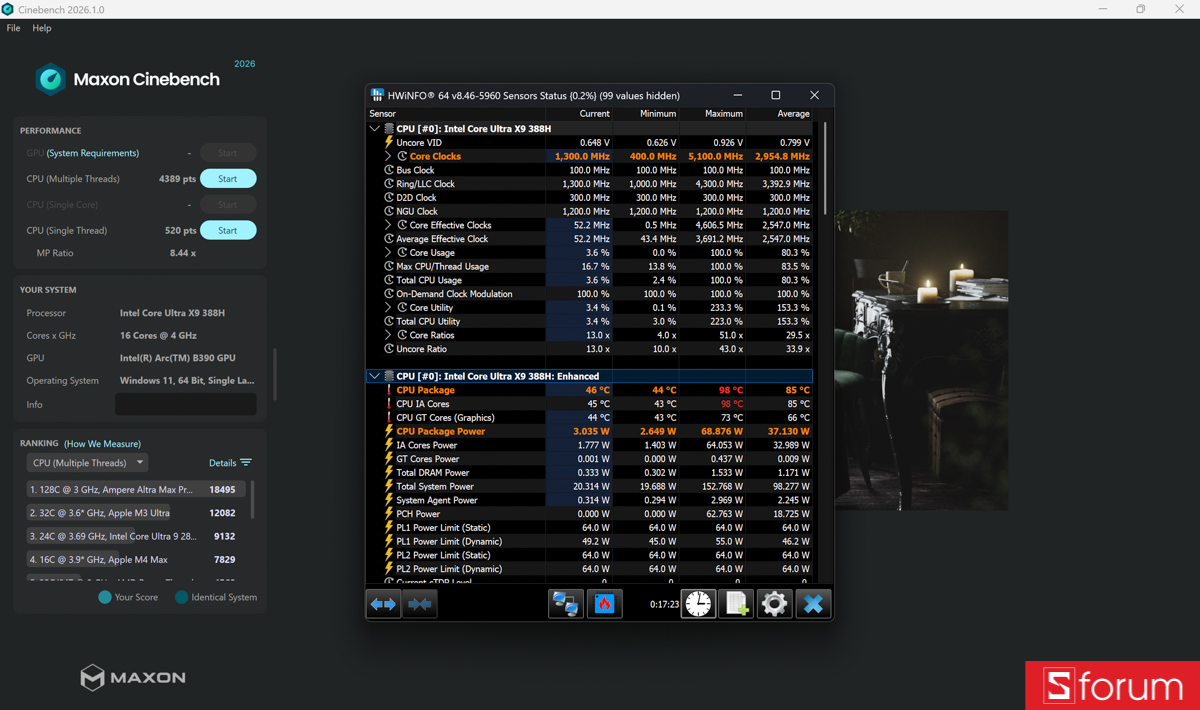Click the CPU chip icon of first CPU [#0] header
Viewport: 1200px width, 710px height.
(389, 129)
